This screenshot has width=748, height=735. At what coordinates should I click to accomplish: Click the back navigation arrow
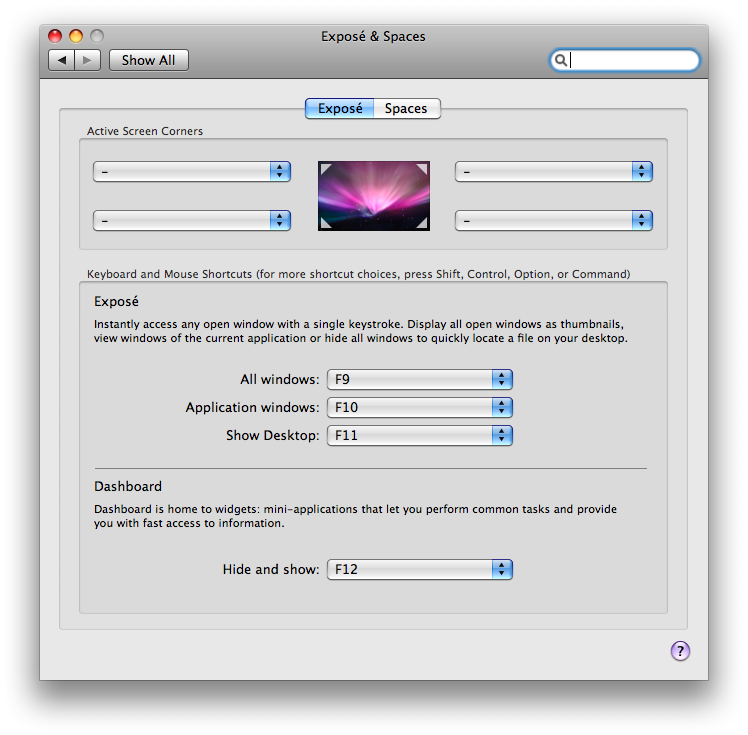point(62,60)
